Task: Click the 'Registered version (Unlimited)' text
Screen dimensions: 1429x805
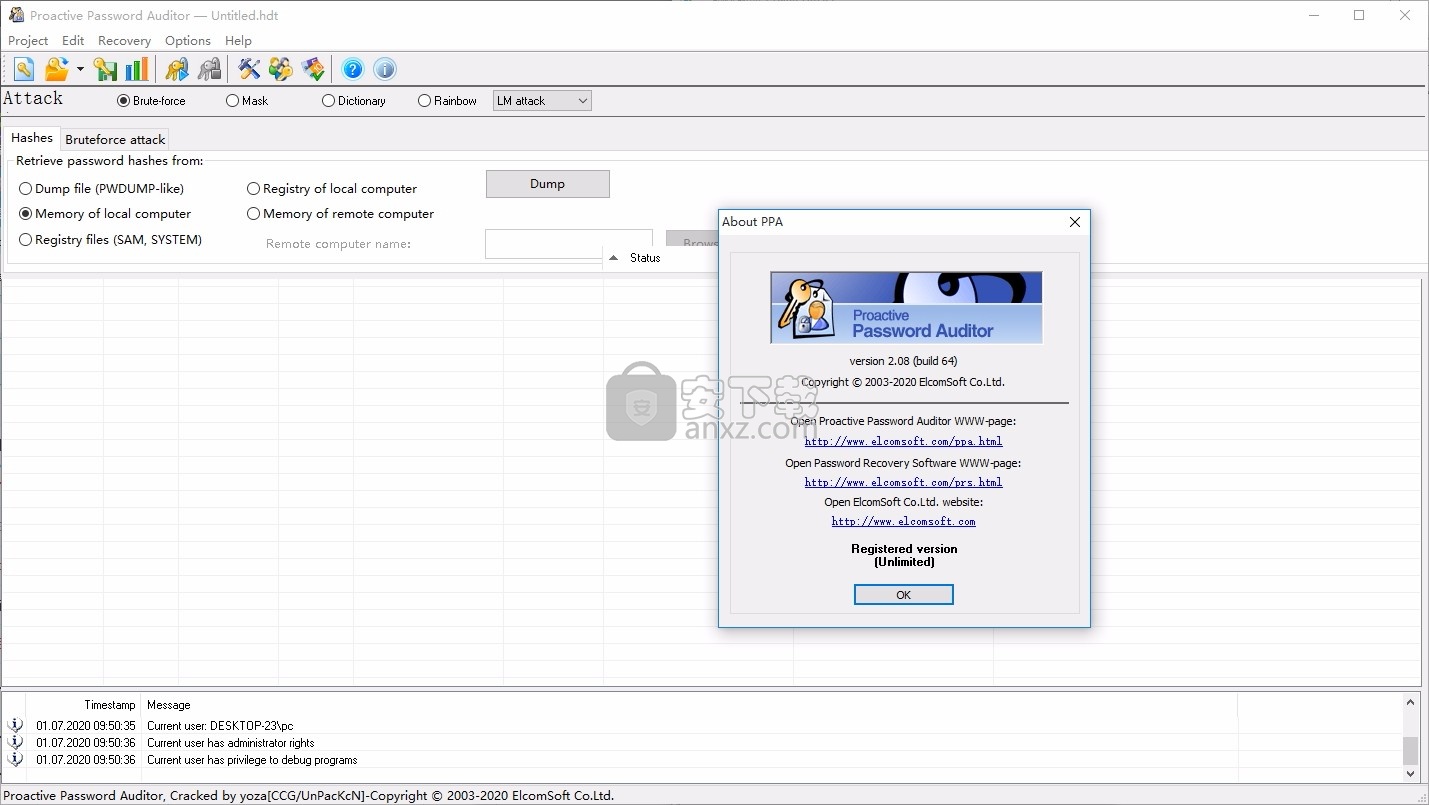Action: pyautogui.click(x=904, y=555)
